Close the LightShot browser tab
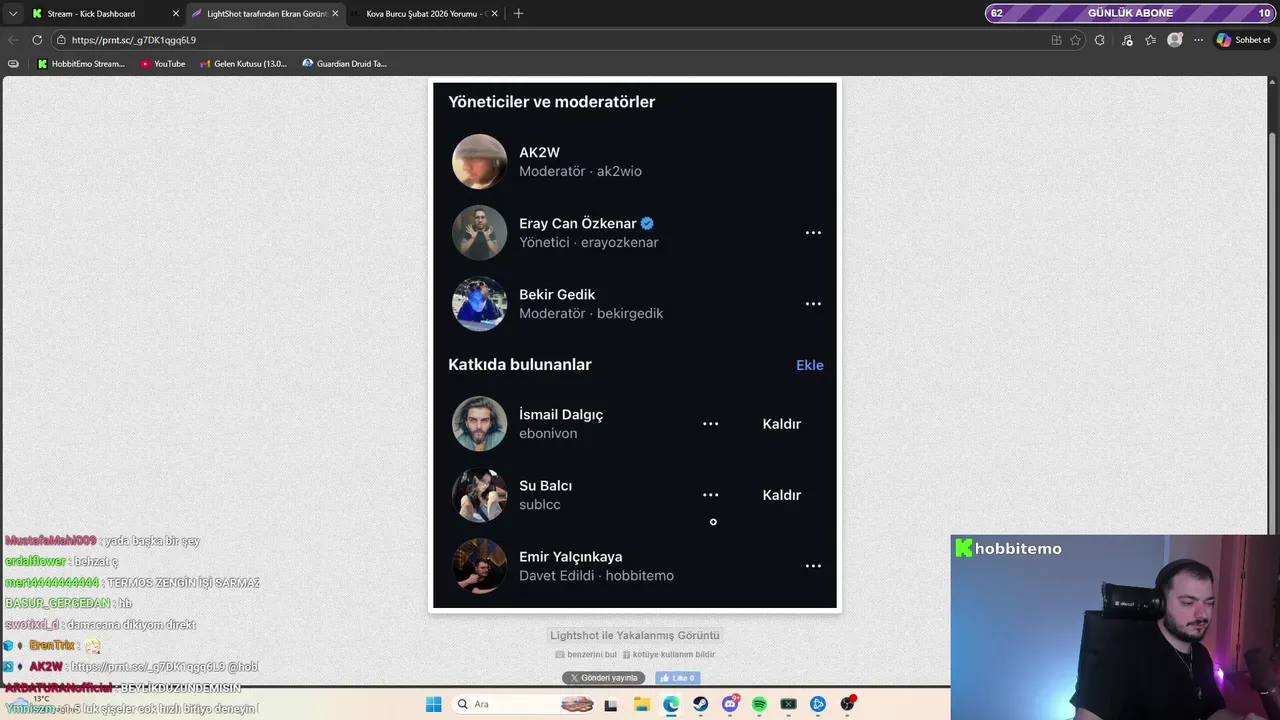 click(335, 14)
